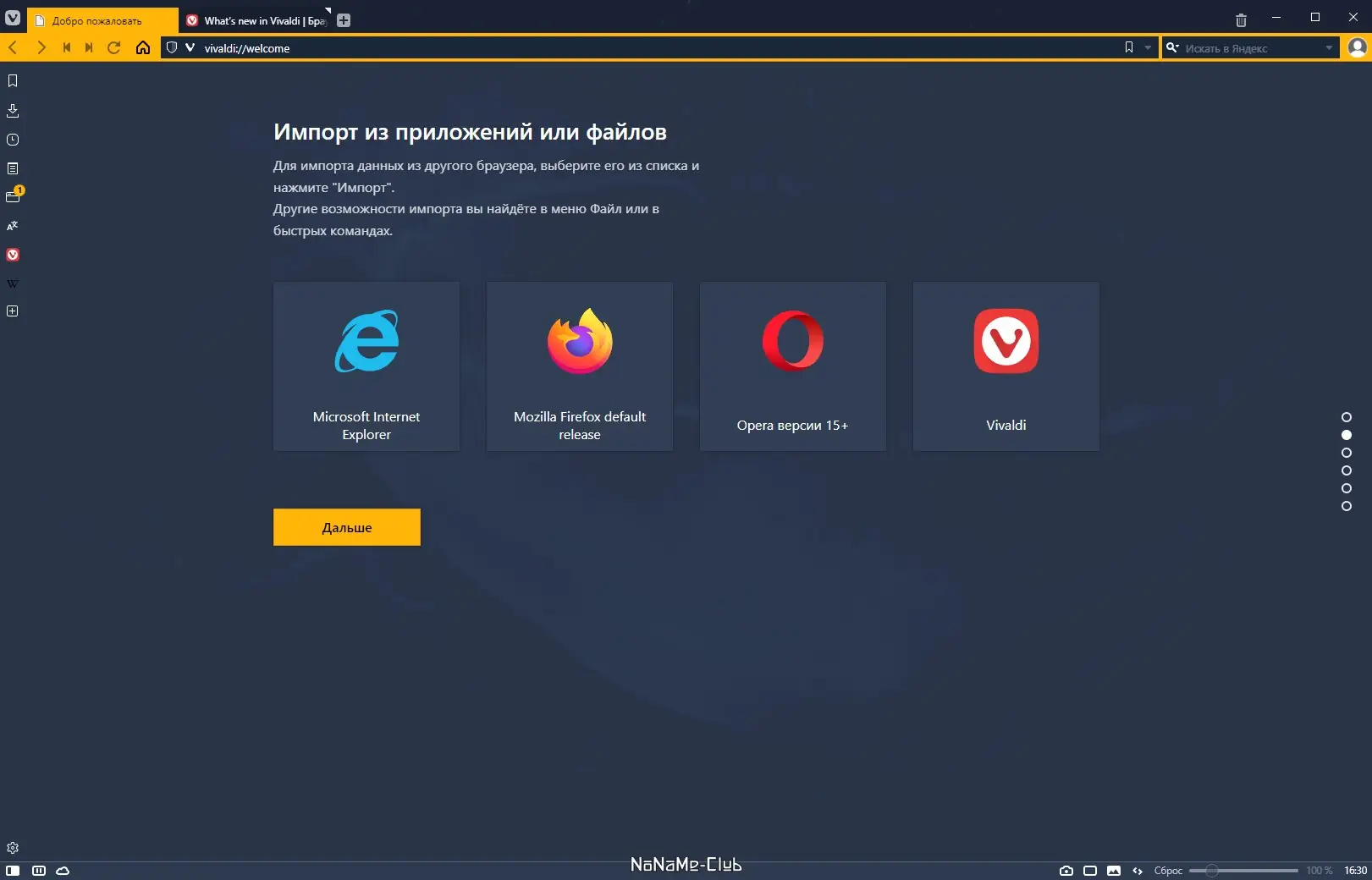The height and width of the screenshot is (880, 1372).
Task: Open the History side panel
Action: (13, 140)
